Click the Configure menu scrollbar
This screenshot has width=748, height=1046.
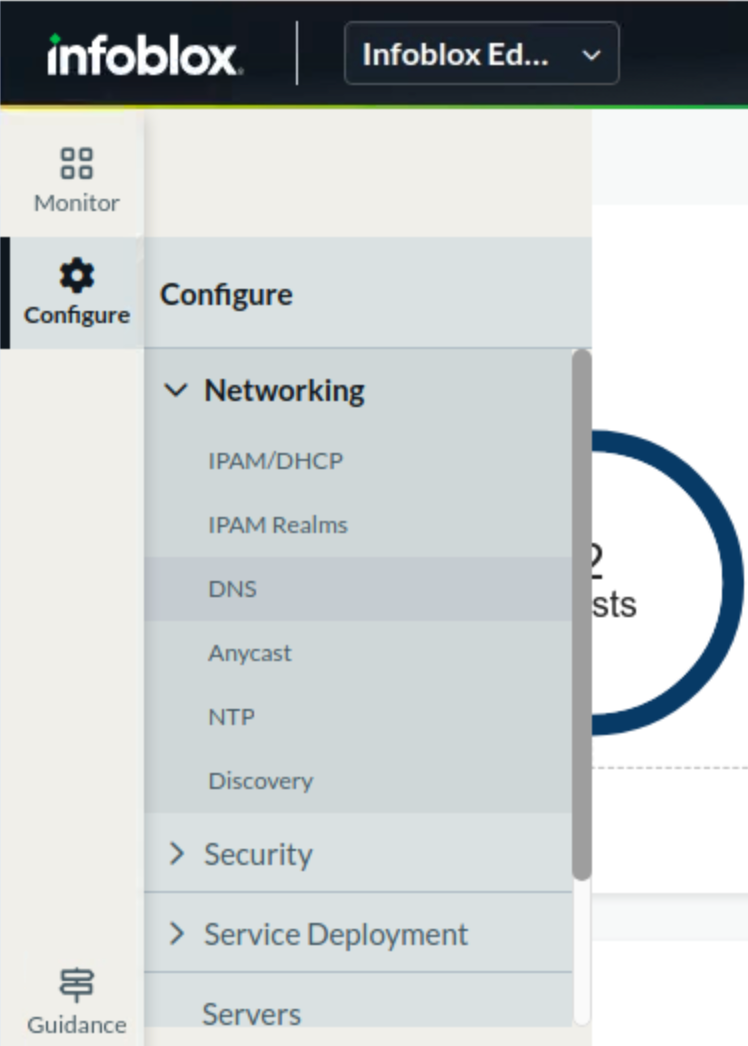click(581, 614)
